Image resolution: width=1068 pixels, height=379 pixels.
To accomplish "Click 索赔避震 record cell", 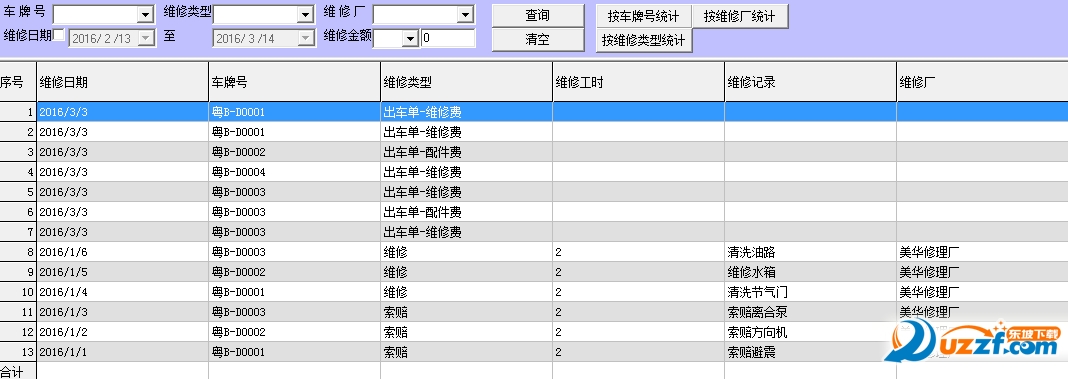I will [811, 352].
